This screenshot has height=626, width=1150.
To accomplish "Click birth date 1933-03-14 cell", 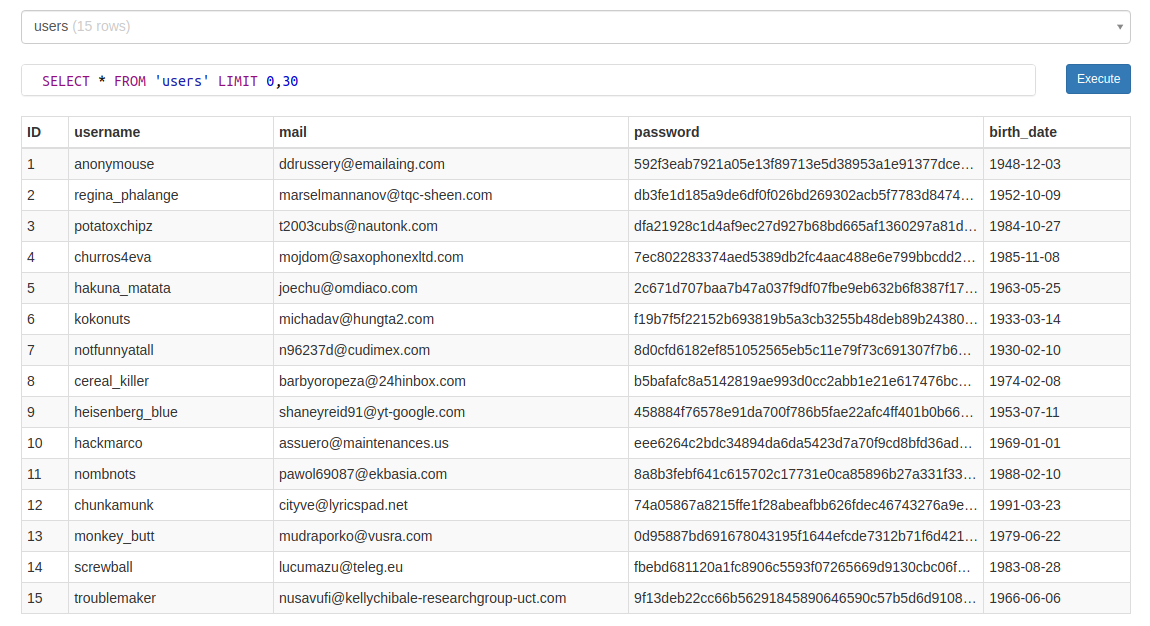I will pyautogui.click(x=1024, y=319).
